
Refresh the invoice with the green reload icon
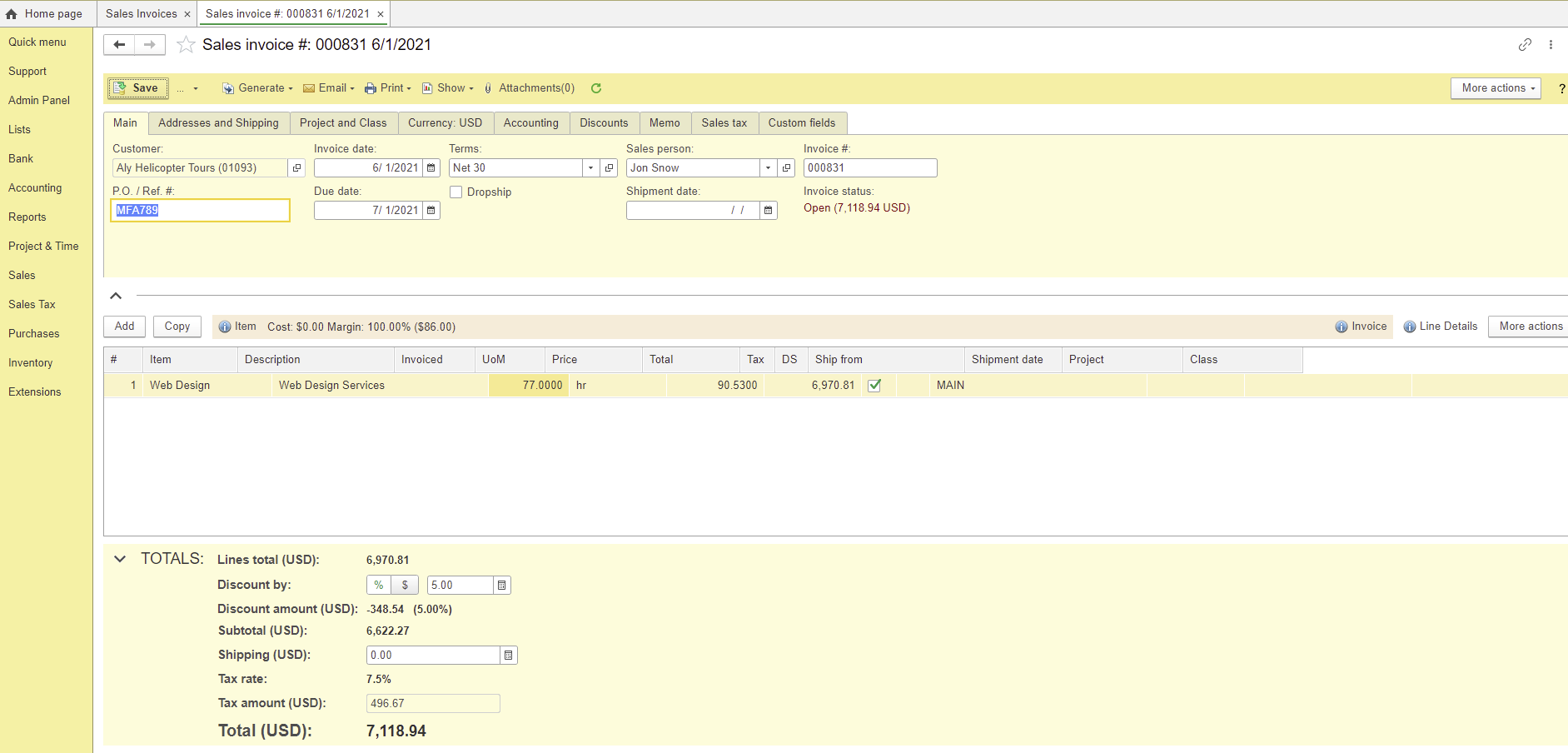click(596, 88)
